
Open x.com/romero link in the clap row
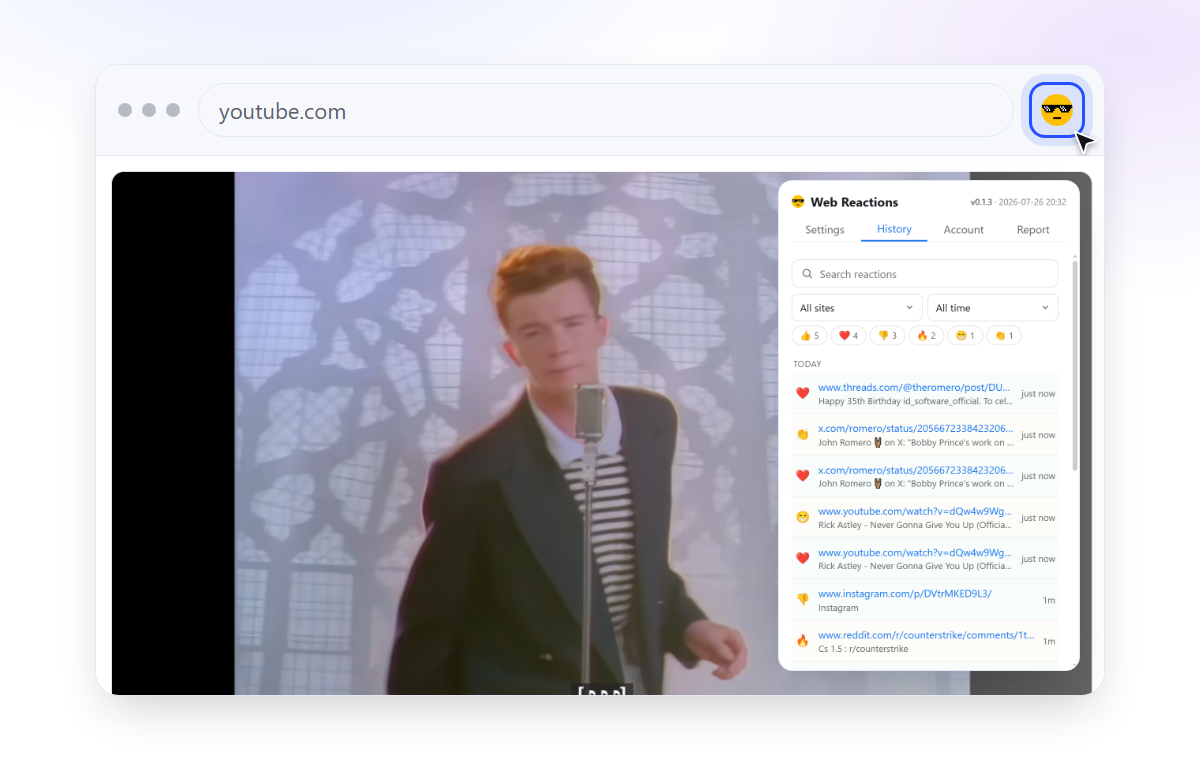(915, 428)
